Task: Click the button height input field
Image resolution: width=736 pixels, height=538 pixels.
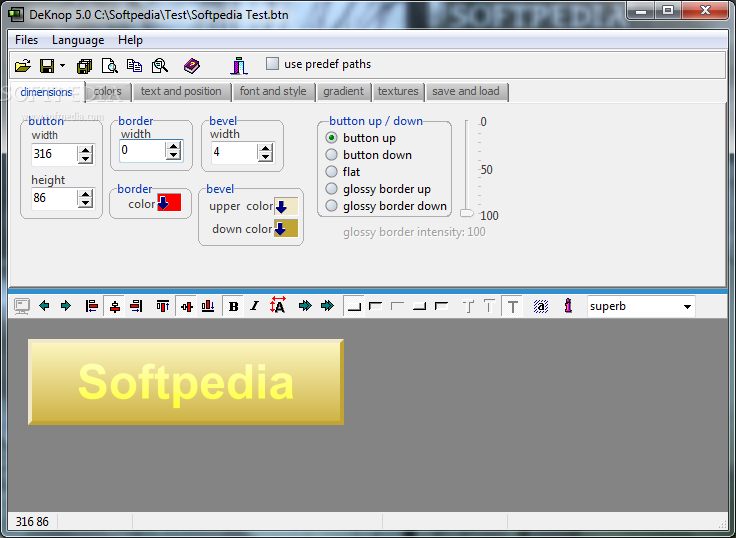Action: coord(54,198)
